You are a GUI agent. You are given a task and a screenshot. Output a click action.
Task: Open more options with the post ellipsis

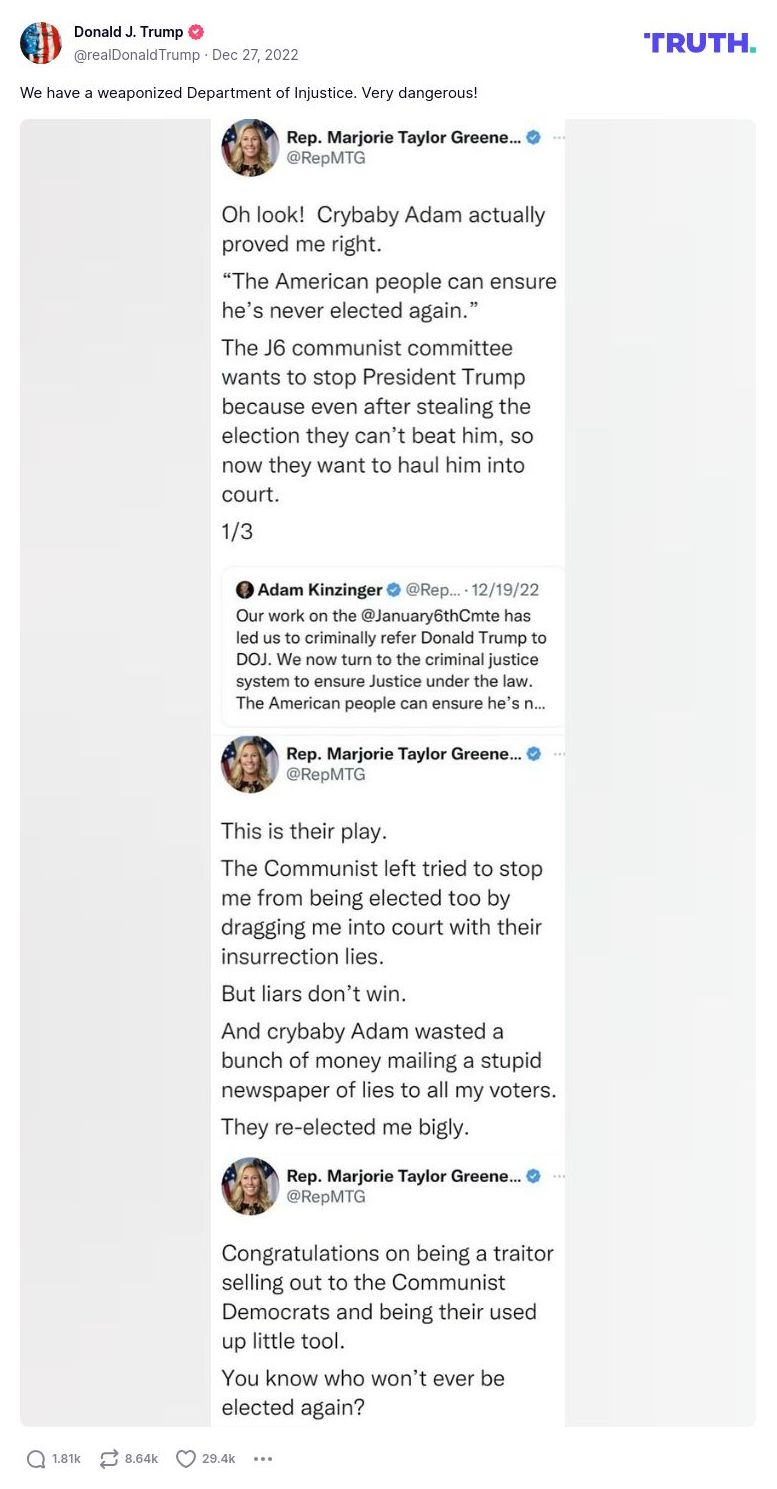pyautogui.click(x=262, y=1459)
